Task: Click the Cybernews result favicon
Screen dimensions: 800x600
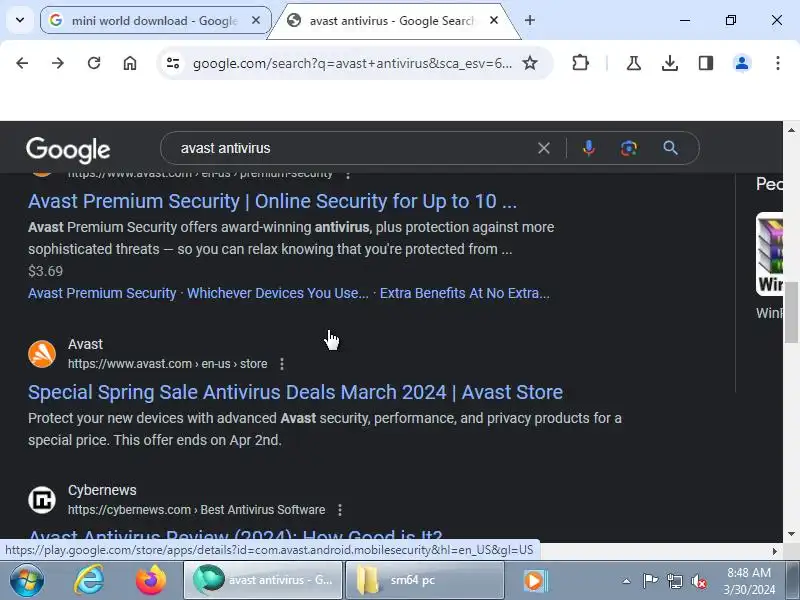Action: coord(42,499)
